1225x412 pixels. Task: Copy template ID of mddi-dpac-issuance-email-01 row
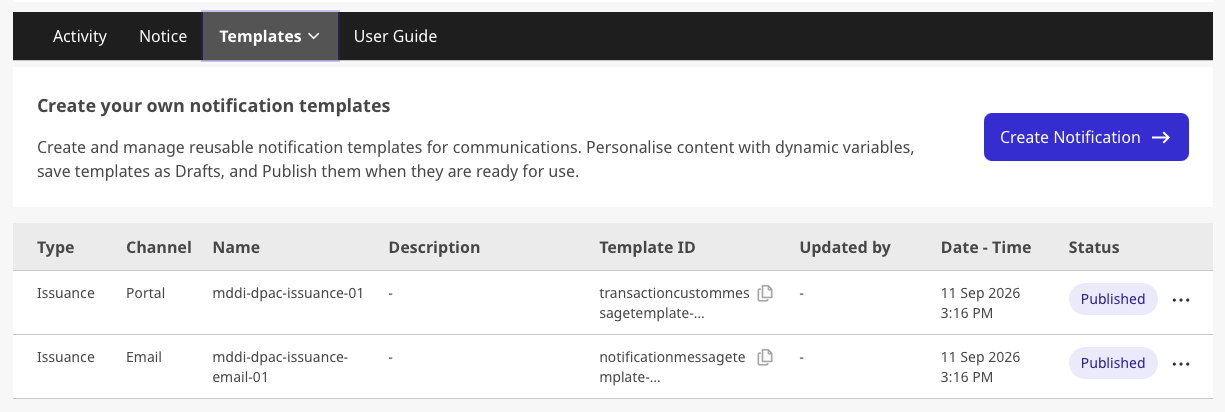pos(765,357)
